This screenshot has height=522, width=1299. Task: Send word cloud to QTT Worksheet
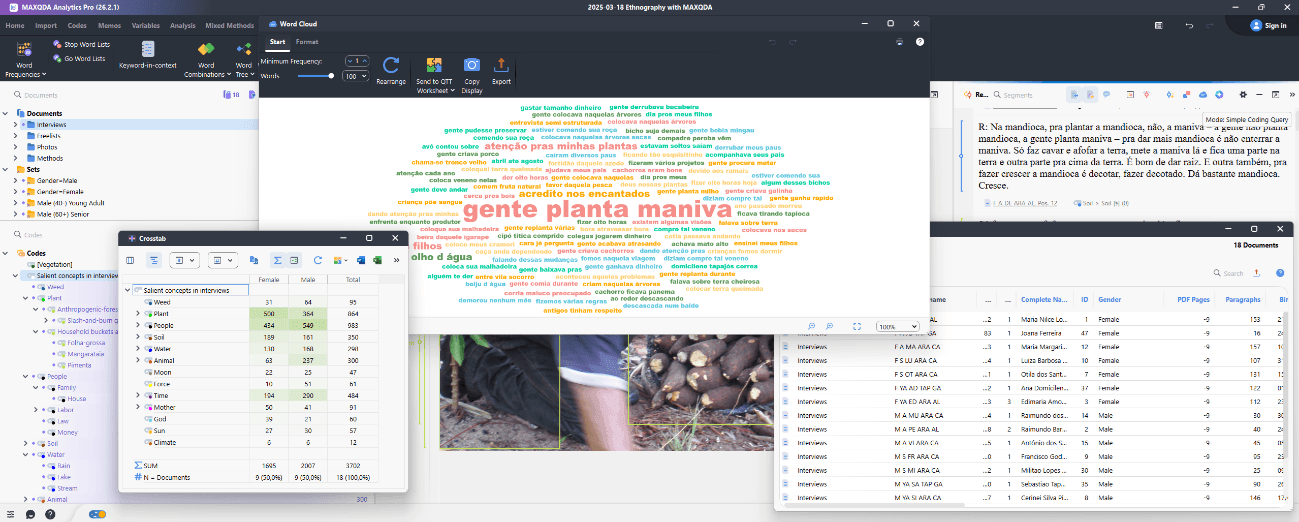coord(434,76)
